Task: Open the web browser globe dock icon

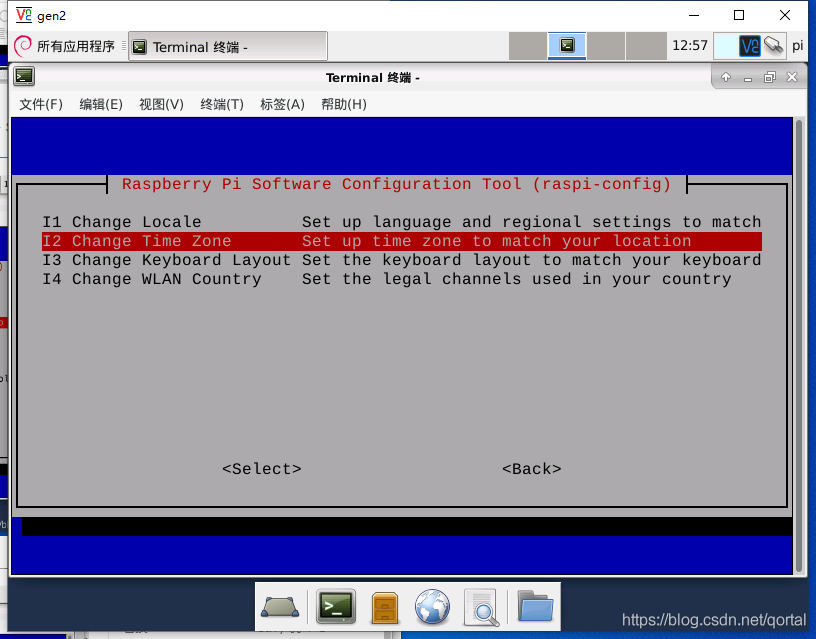Action: [432, 606]
